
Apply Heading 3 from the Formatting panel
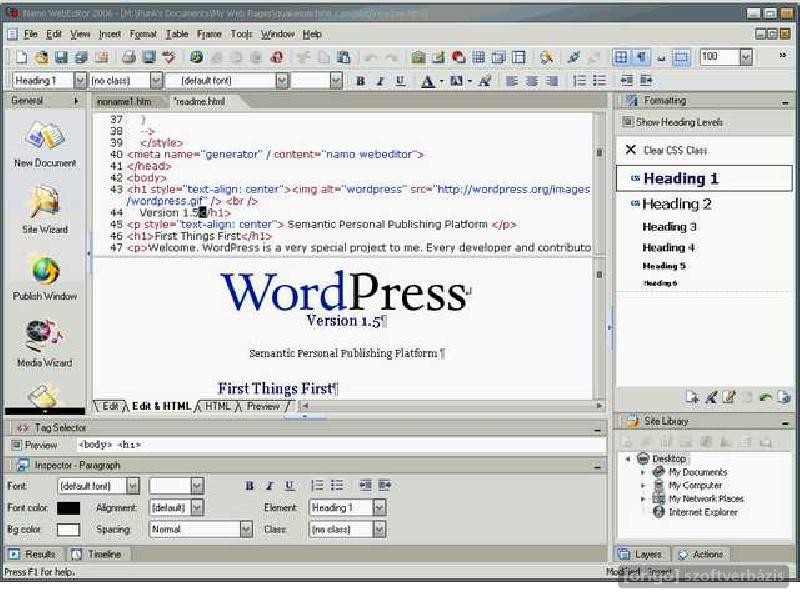(x=669, y=227)
